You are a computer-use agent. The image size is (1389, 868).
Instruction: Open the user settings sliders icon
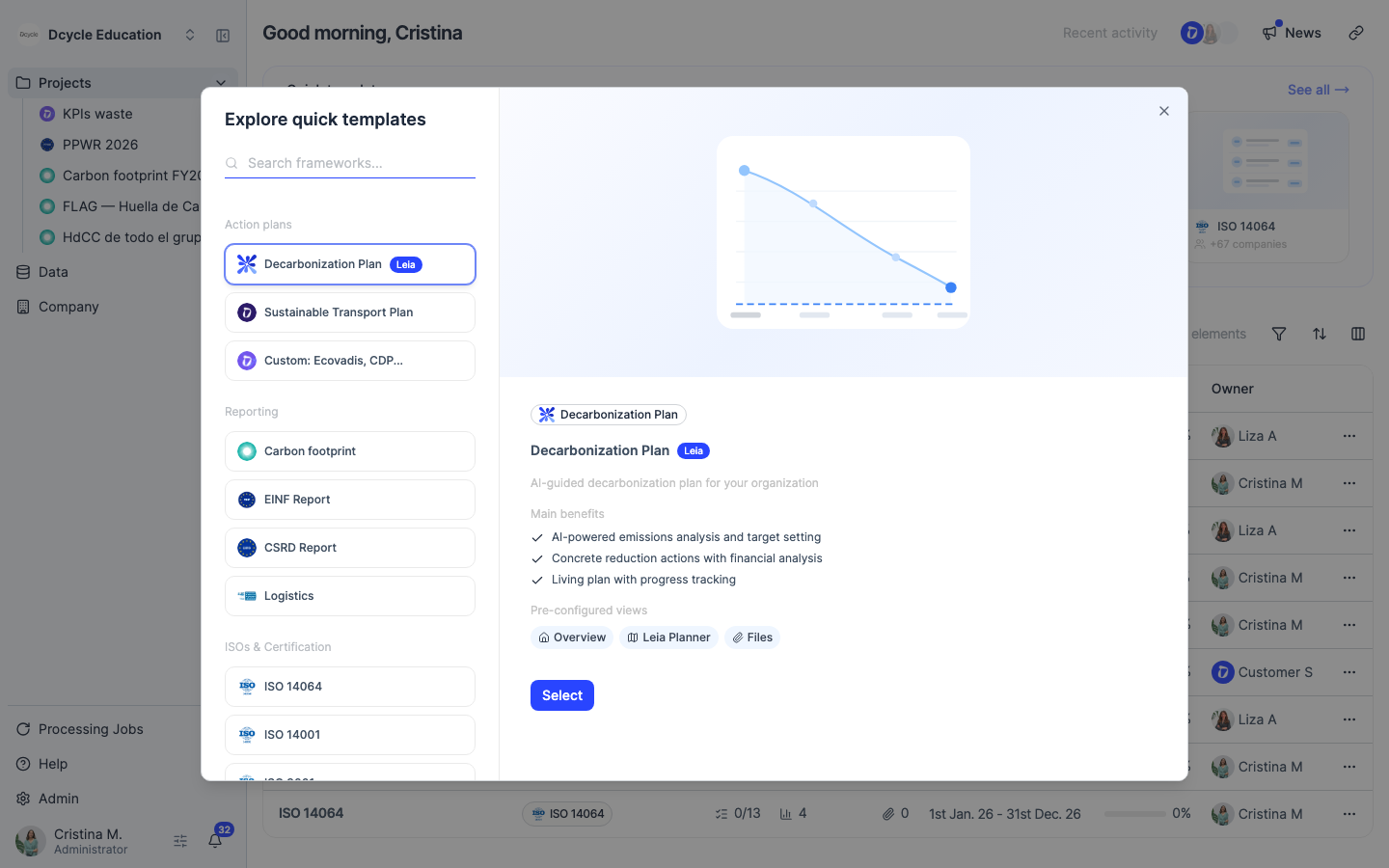tap(180, 841)
